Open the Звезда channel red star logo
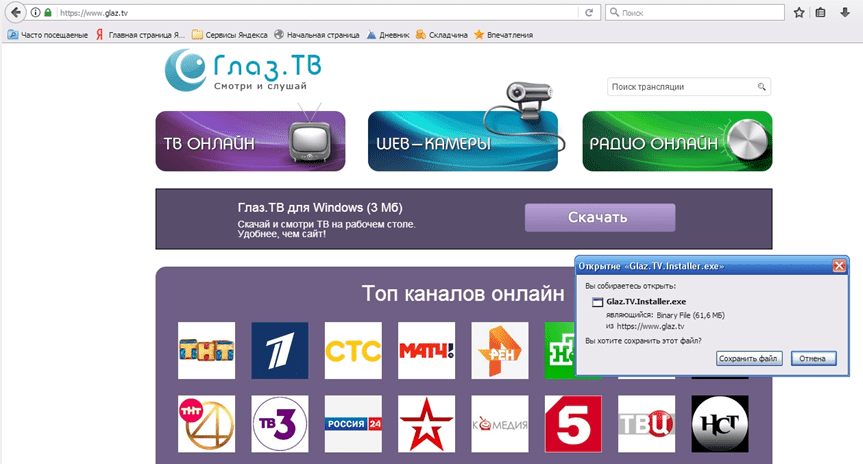This screenshot has height=464, width=863. coord(427,424)
